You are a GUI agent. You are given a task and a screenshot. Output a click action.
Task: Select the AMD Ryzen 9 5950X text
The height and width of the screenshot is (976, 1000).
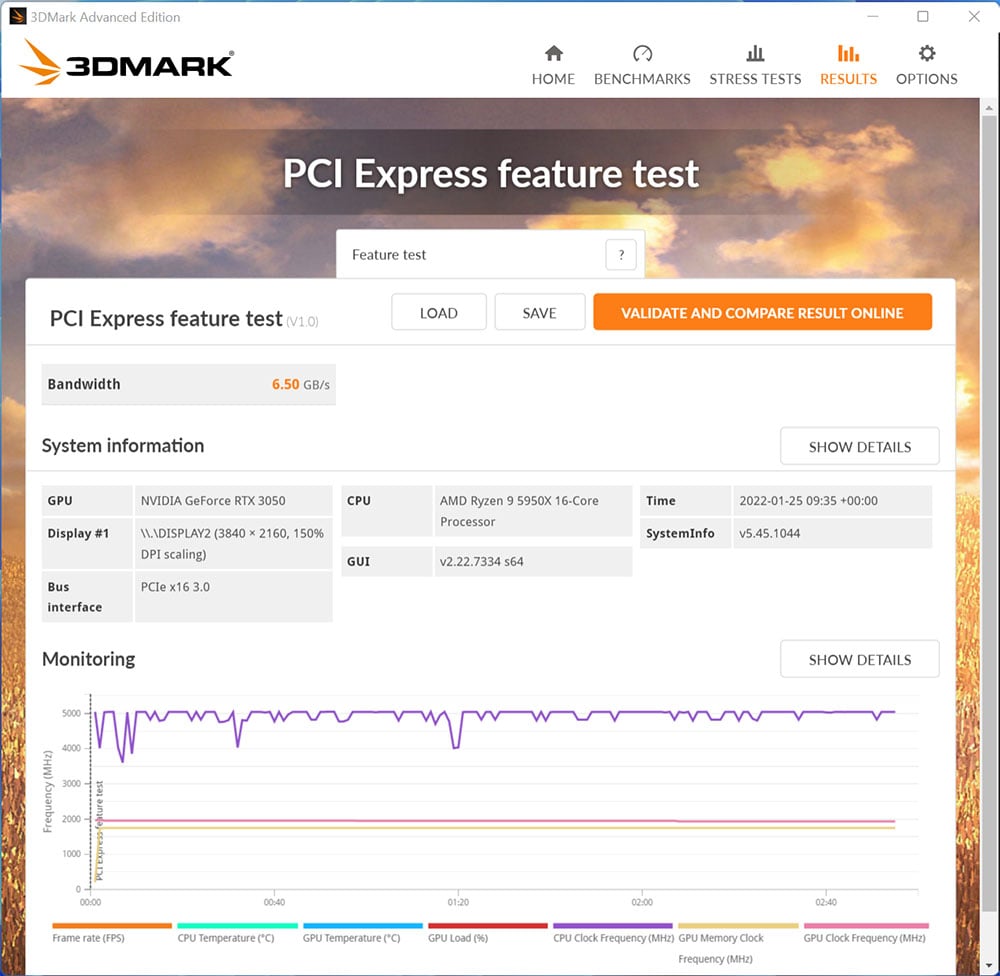click(x=519, y=511)
